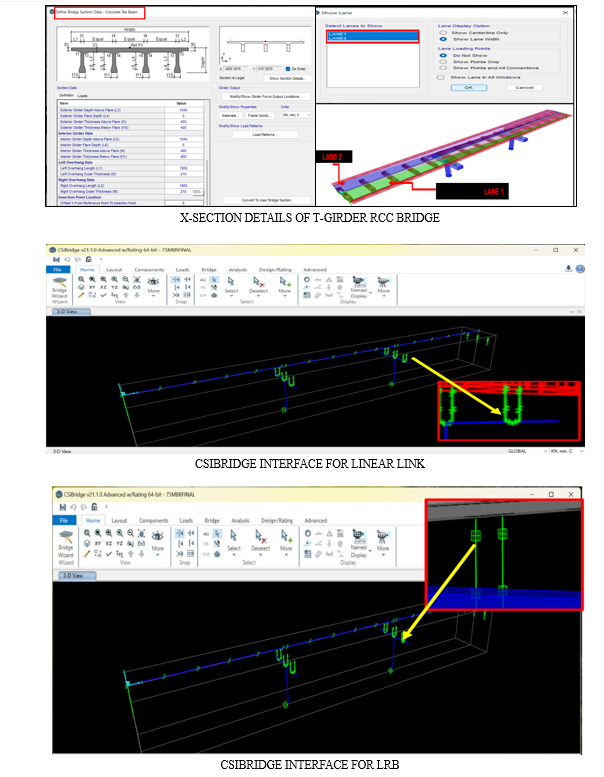Select XZ view in LRB window
Screen dimensions: 604x777
(x=109, y=543)
